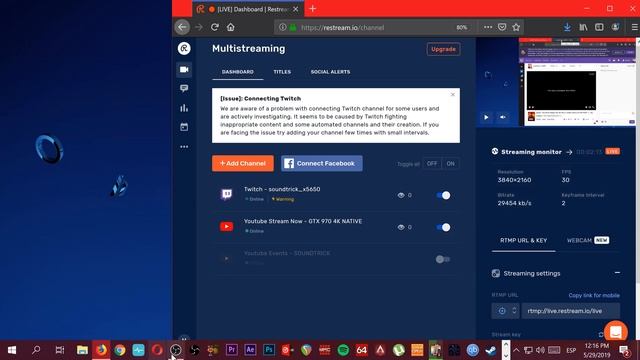
Task: Open the Firefox hamburger menu
Action: coord(634,27)
